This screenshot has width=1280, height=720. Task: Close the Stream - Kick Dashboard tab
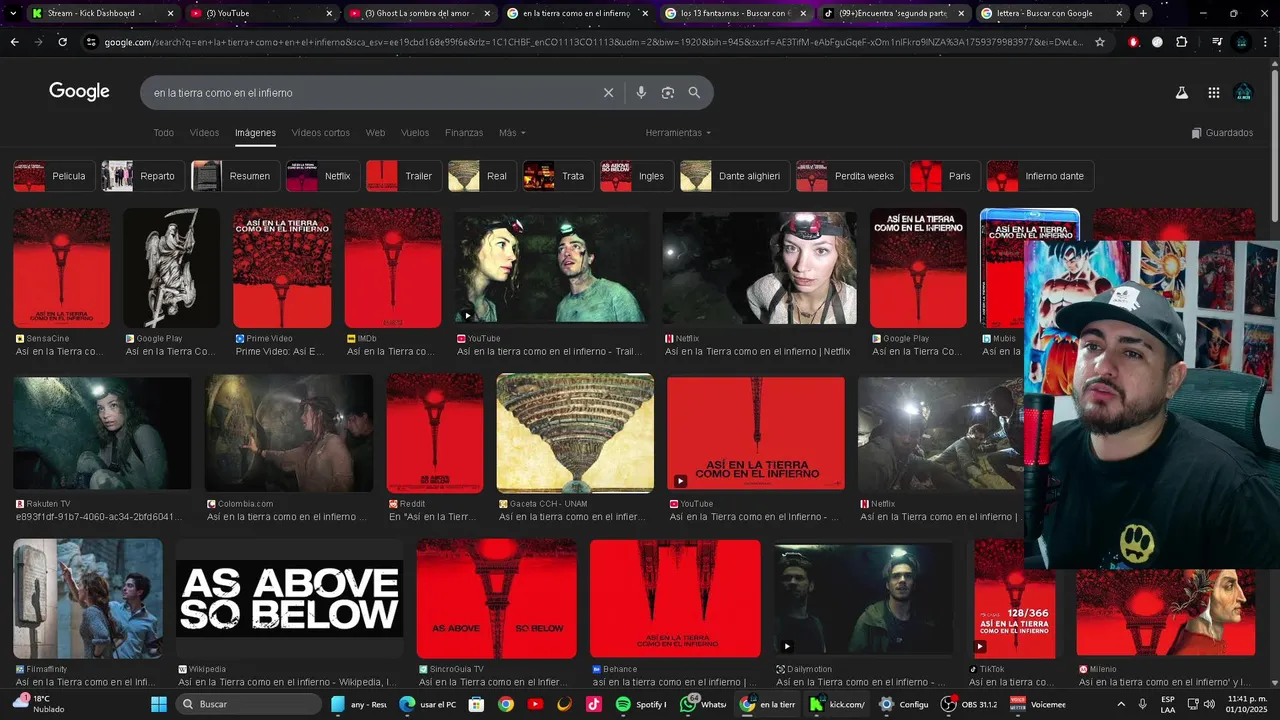click(170, 13)
